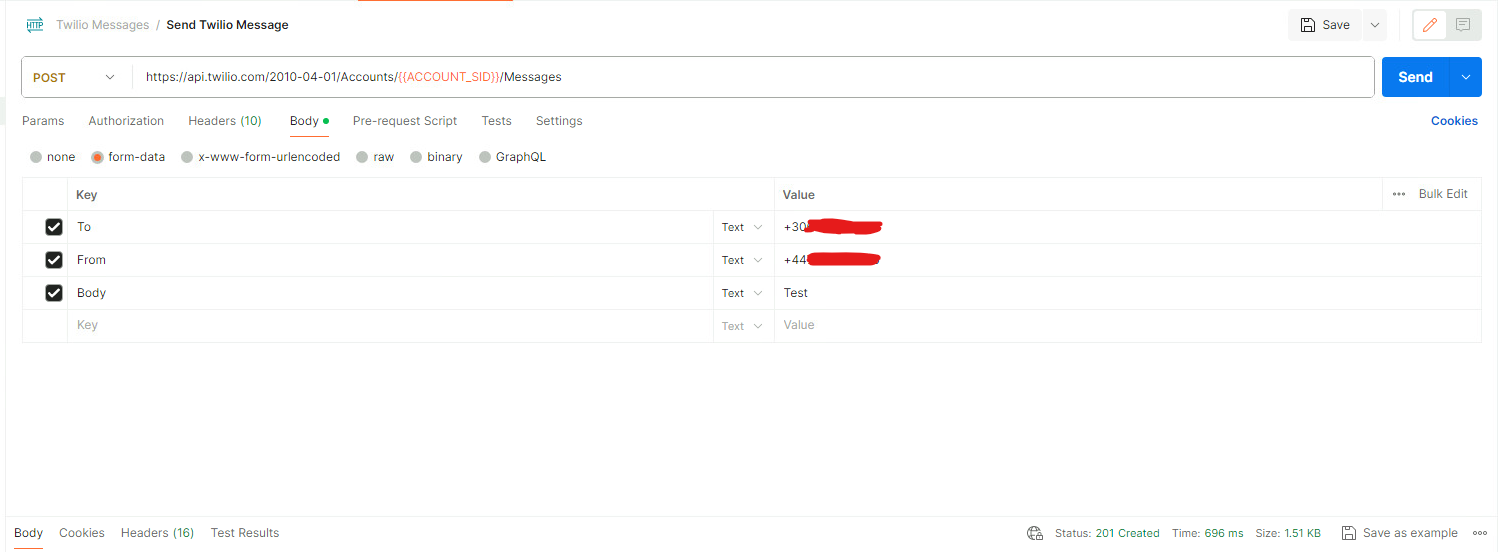Open the response Body tab

[x=28, y=533]
